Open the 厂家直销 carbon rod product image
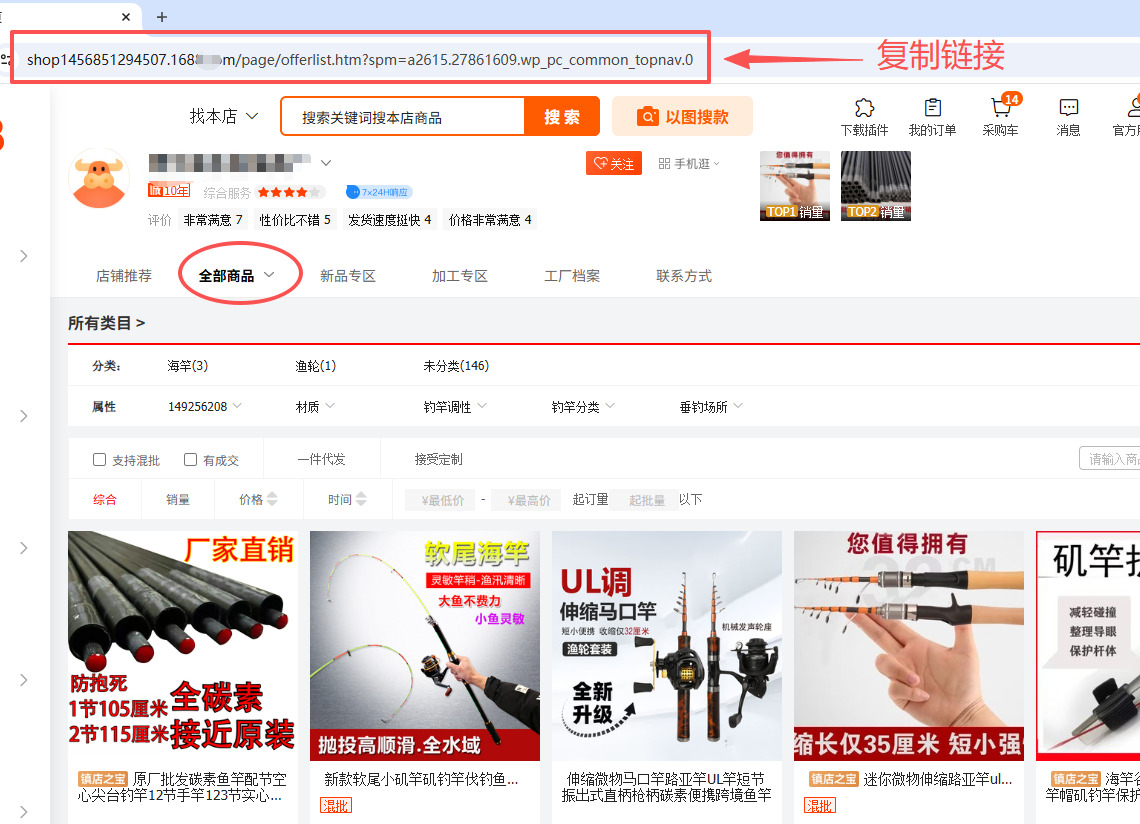The image size is (1140, 824). click(x=182, y=646)
